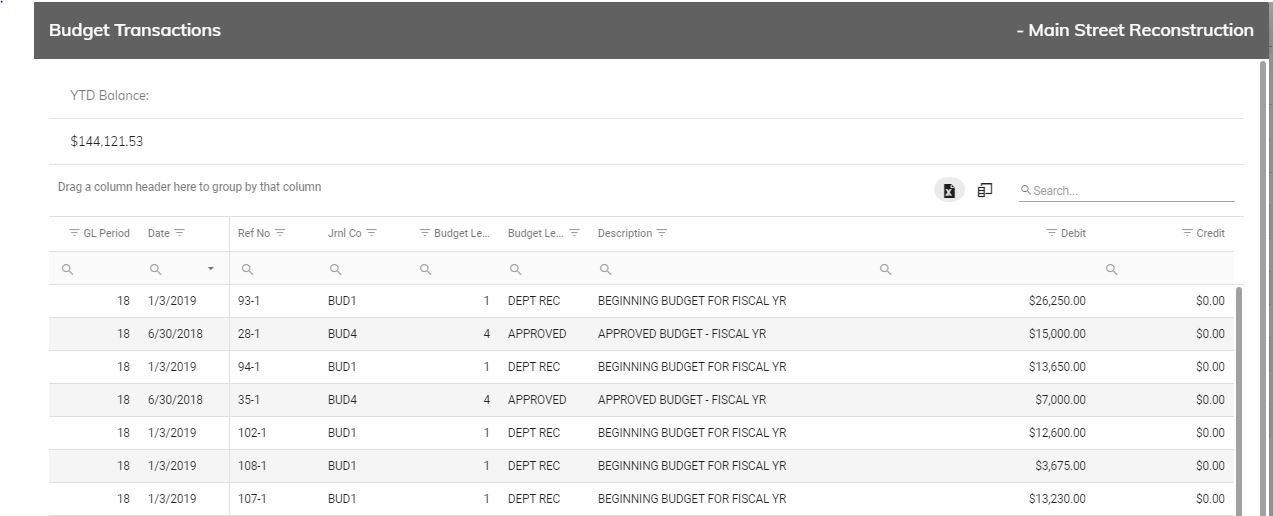
Task: Open the Date filter row dropdown arrow
Action: (211, 269)
